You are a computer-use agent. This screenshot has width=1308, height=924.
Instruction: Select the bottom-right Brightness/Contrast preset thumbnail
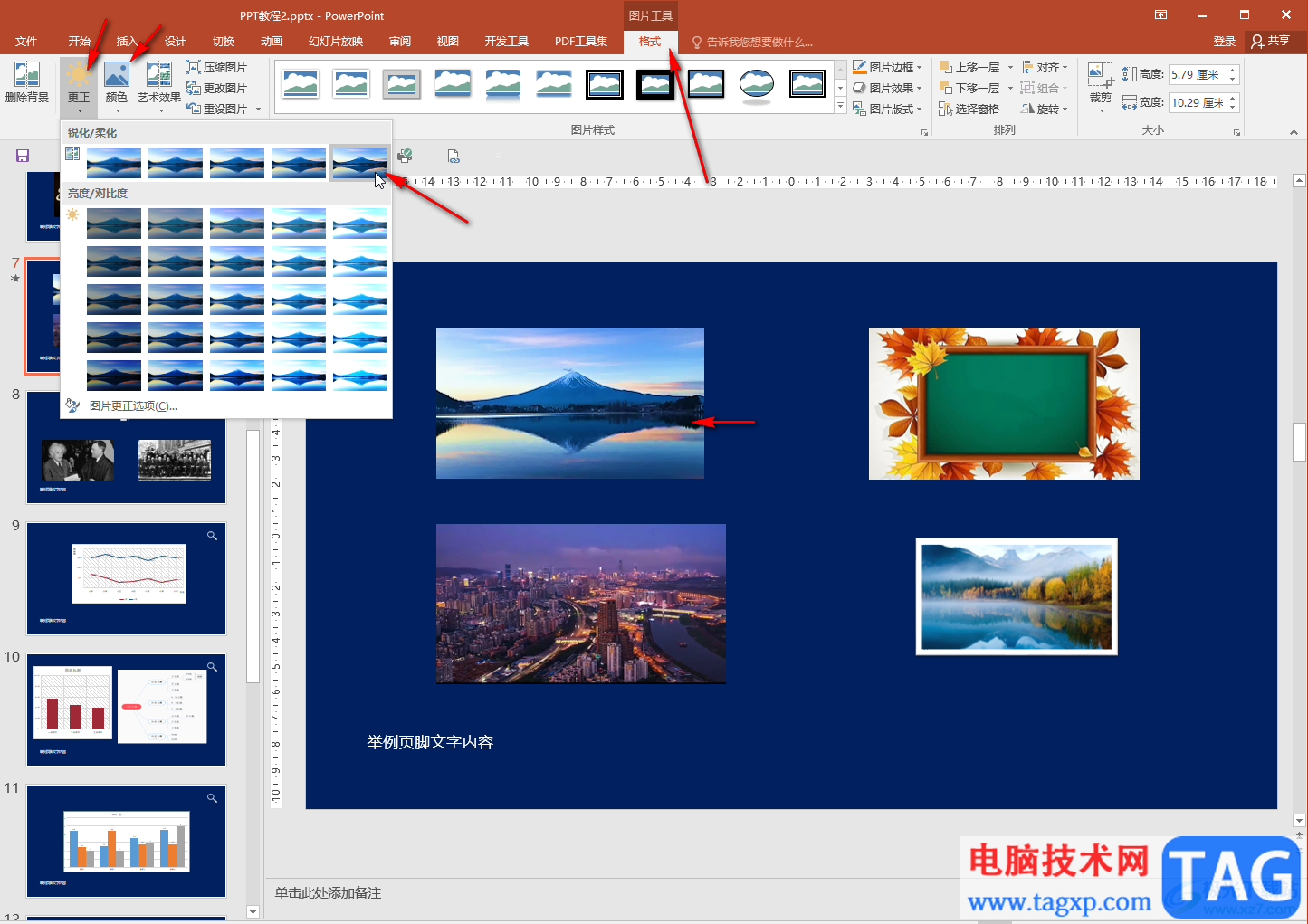coord(360,375)
